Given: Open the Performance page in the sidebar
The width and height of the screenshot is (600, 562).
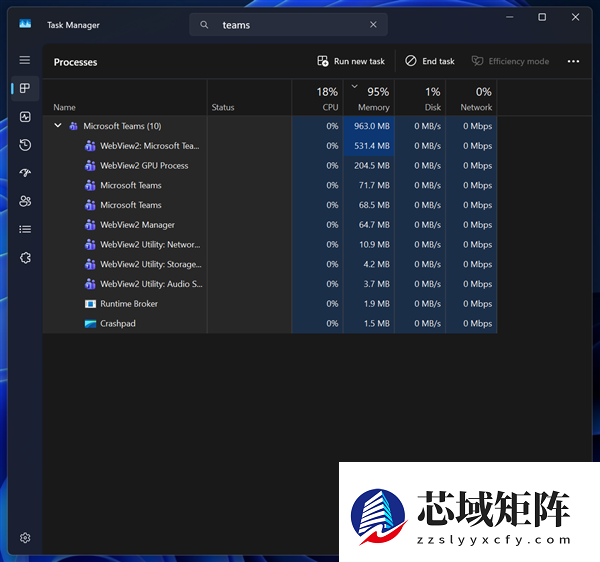Looking at the screenshot, I should click(25, 117).
